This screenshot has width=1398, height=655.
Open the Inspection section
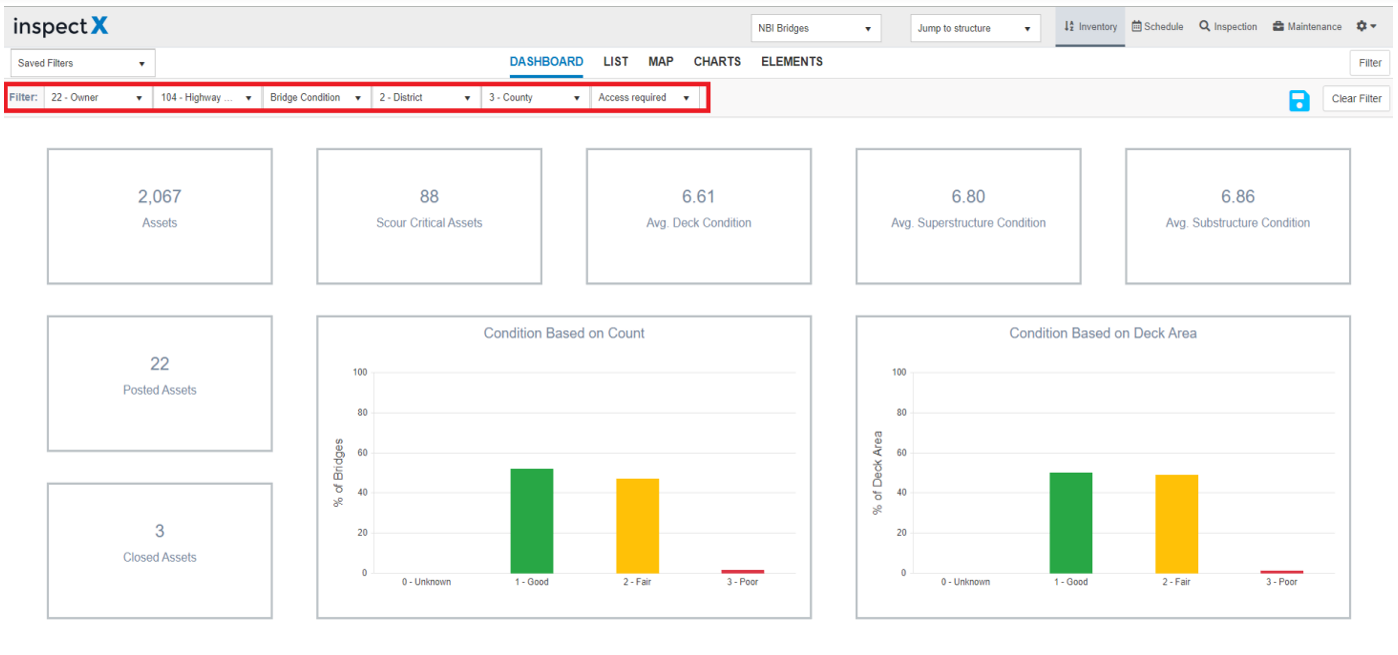(1228, 27)
